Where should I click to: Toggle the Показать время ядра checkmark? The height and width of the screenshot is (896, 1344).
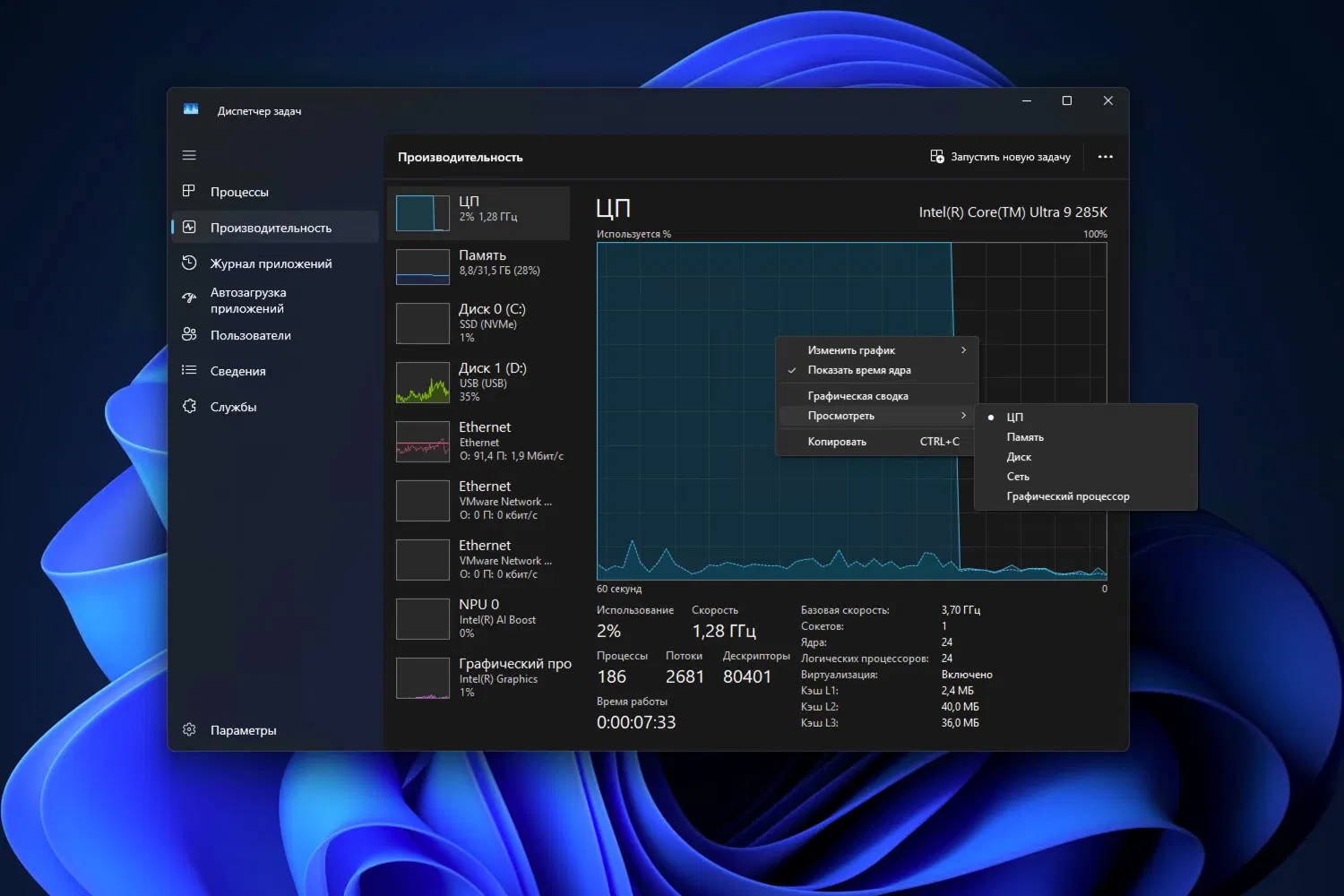(792, 370)
